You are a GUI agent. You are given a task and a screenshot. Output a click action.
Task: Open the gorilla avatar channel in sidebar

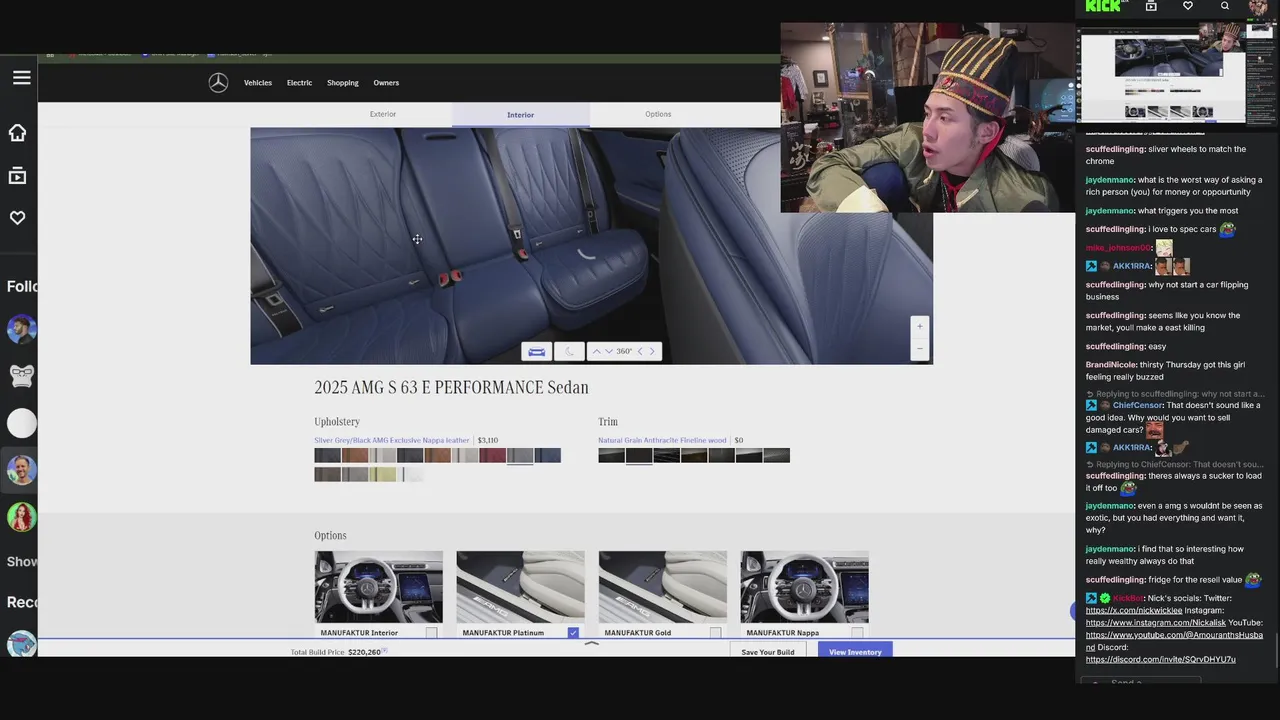(21, 376)
